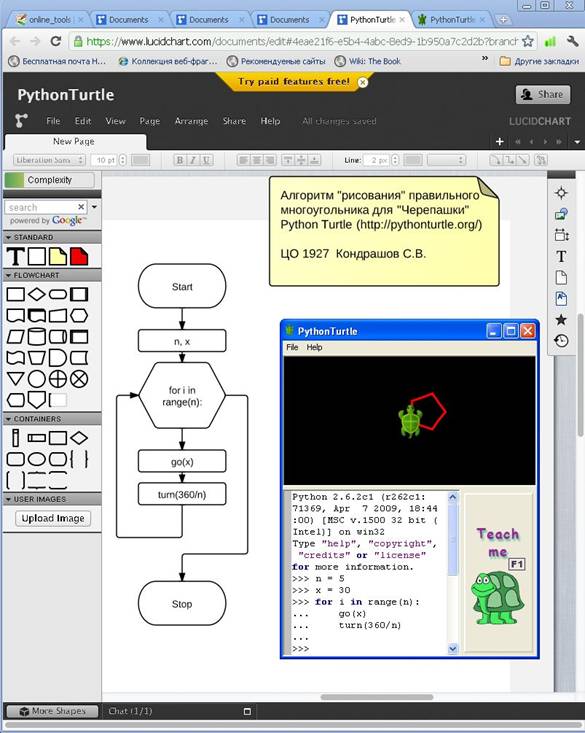The height and width of the screenshot is (733, 585).
Task: Select the terminator pill flowchart shape
Action: click(x=58, y=294)
